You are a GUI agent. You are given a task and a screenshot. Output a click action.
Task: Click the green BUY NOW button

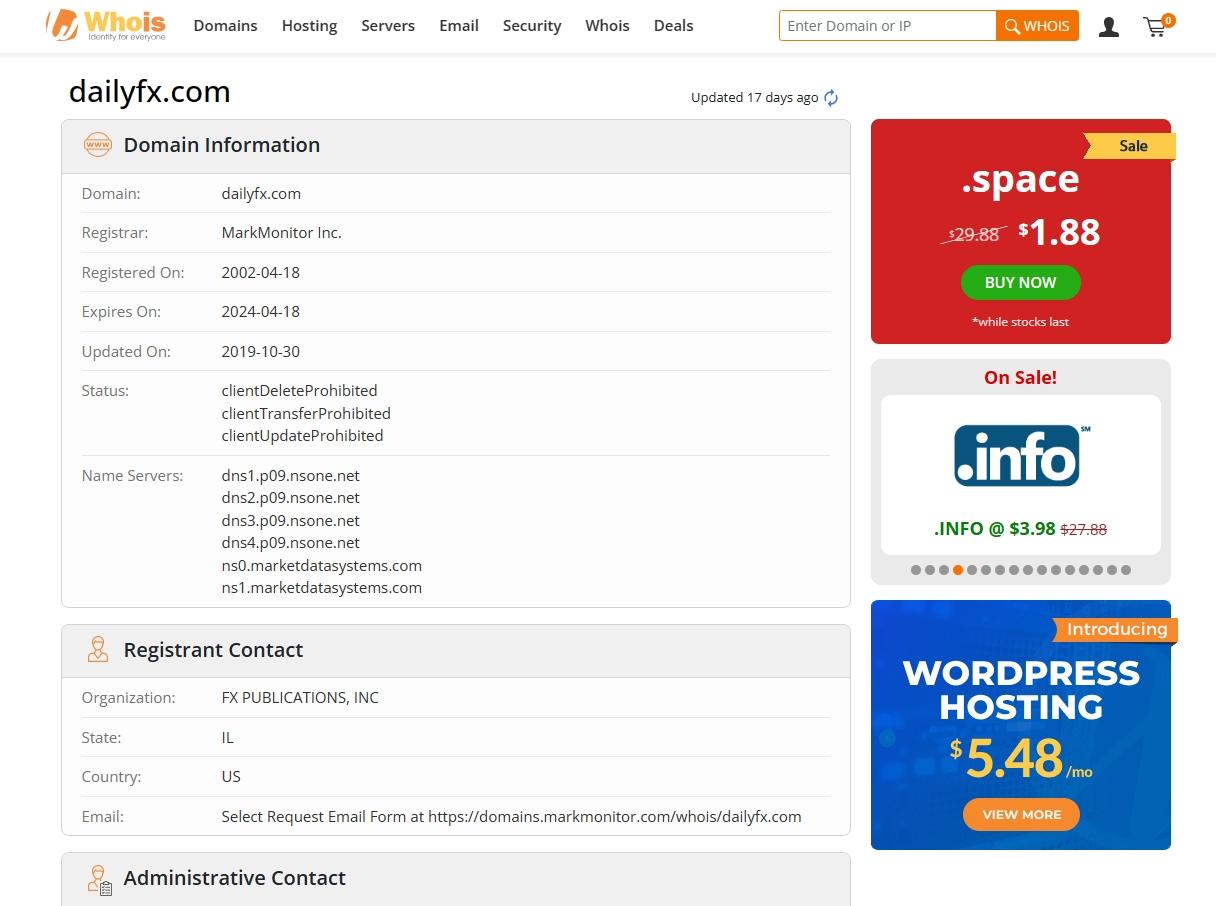point(1021,283)
